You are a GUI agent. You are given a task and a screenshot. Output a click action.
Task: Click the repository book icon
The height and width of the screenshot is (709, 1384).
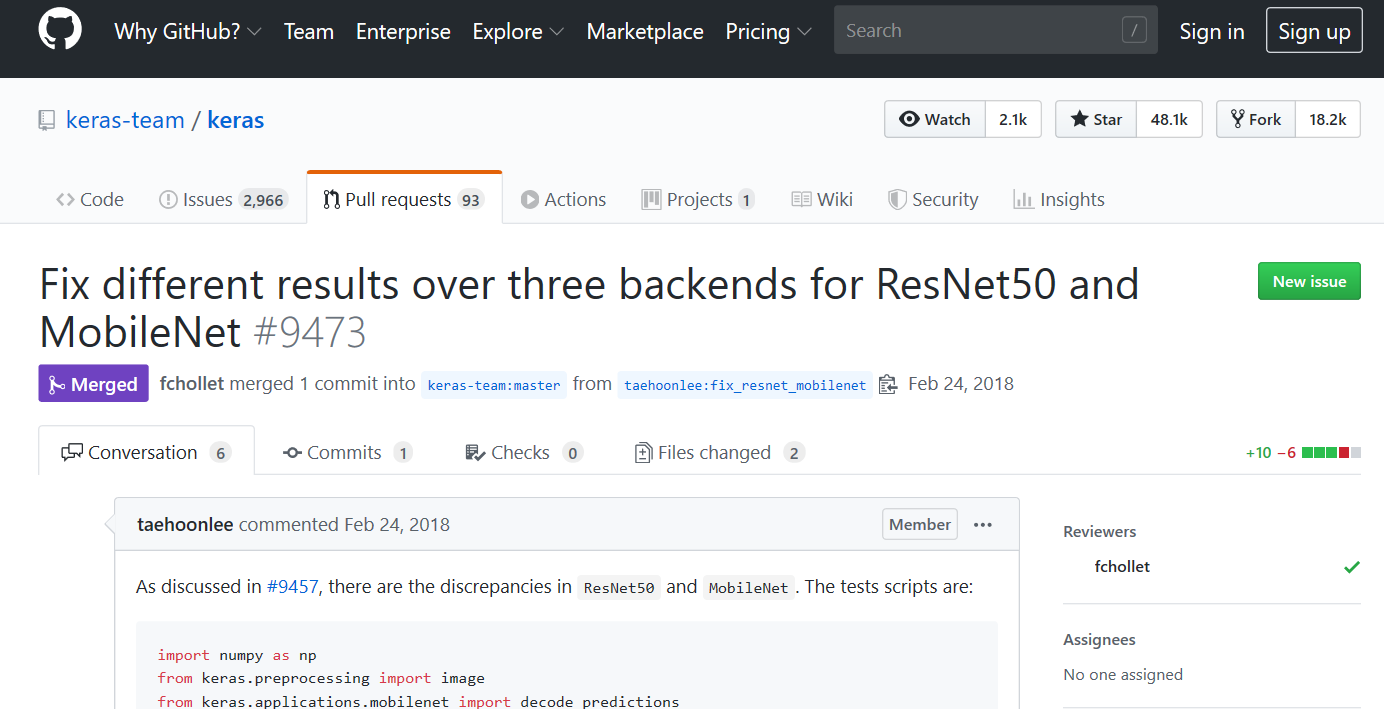(47, 121)
